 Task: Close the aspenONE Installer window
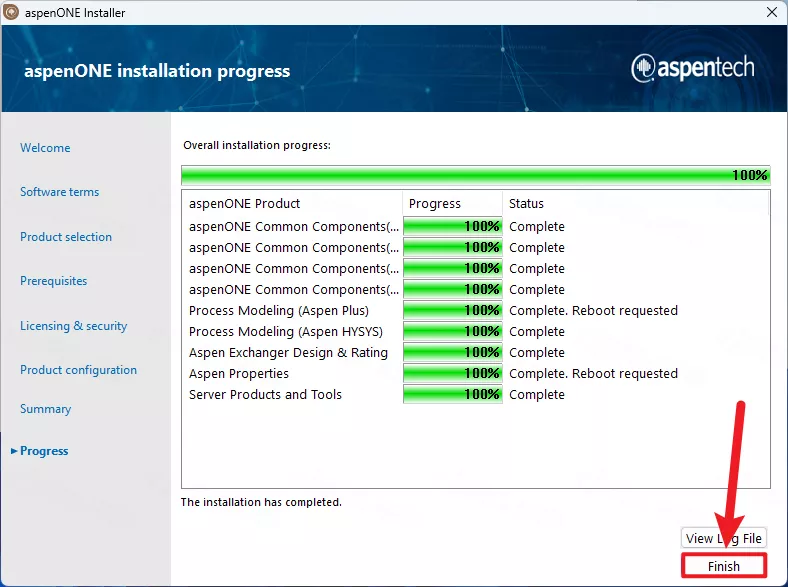coord(771,13)
